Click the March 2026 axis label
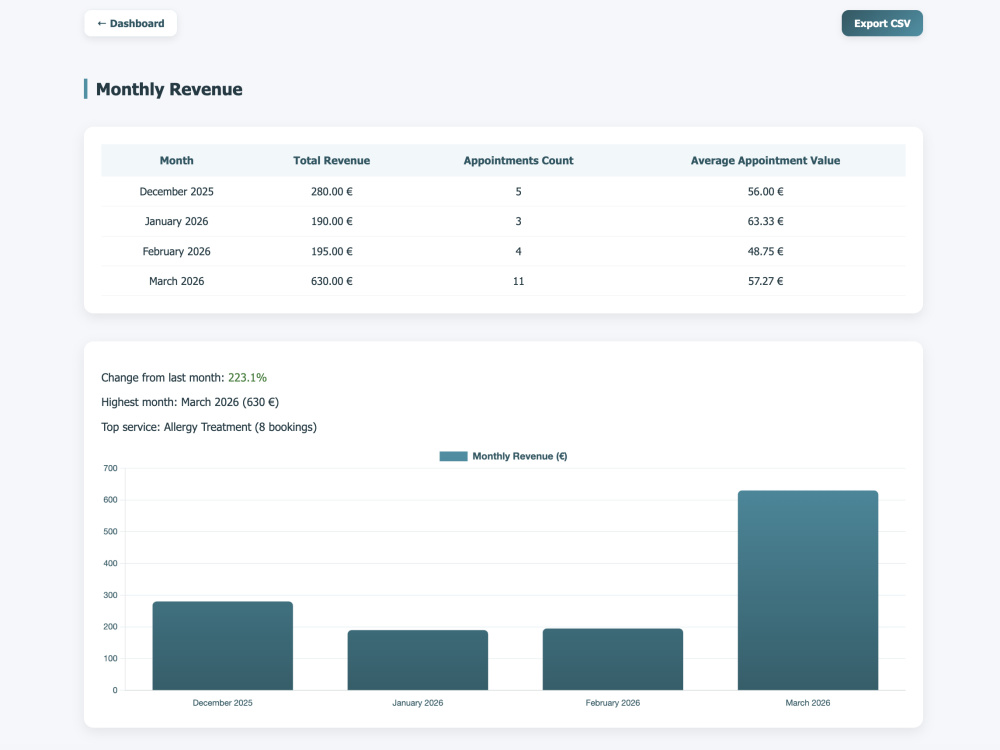The image size is (1000, 750). (x=808, y=703)
